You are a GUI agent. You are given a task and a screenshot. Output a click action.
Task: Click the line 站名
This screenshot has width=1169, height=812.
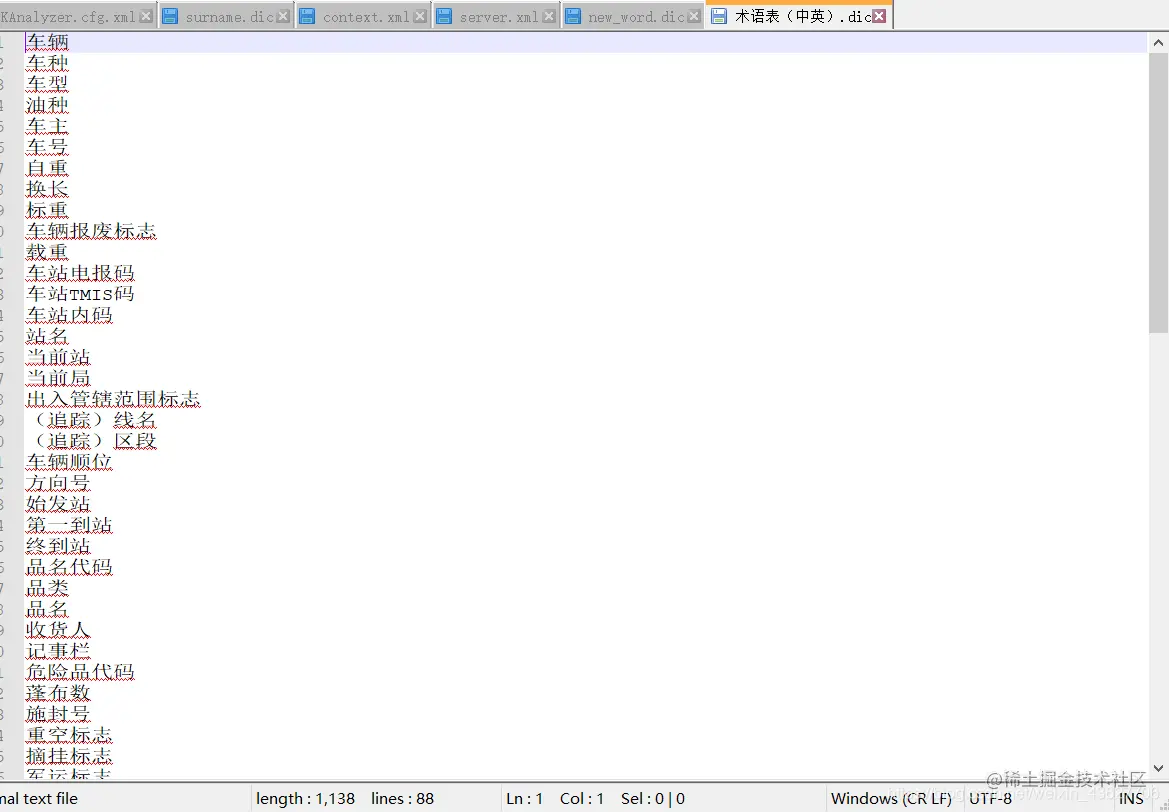click(x=47, y=336)
